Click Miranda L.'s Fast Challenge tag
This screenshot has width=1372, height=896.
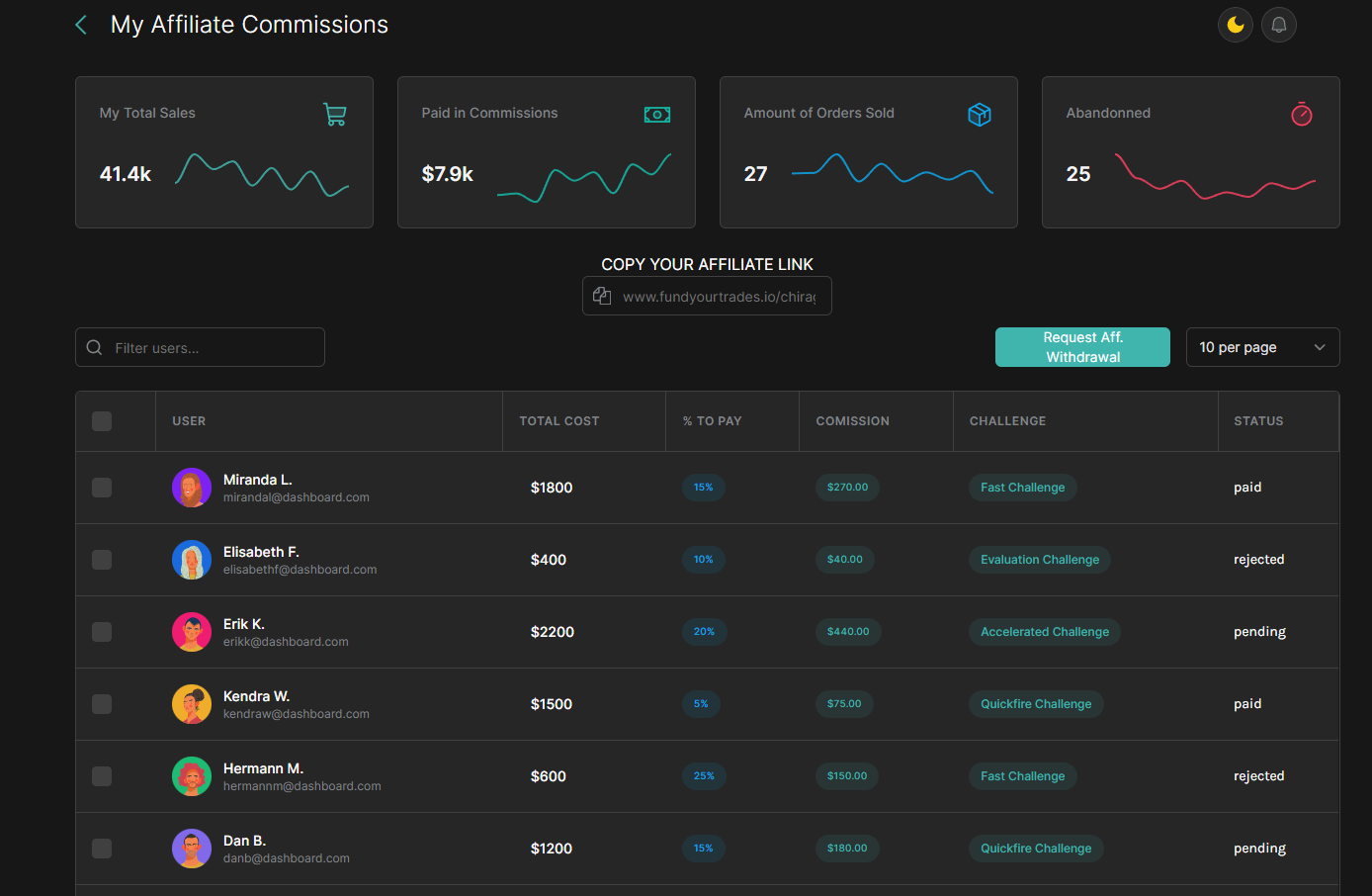point(1023,488)
